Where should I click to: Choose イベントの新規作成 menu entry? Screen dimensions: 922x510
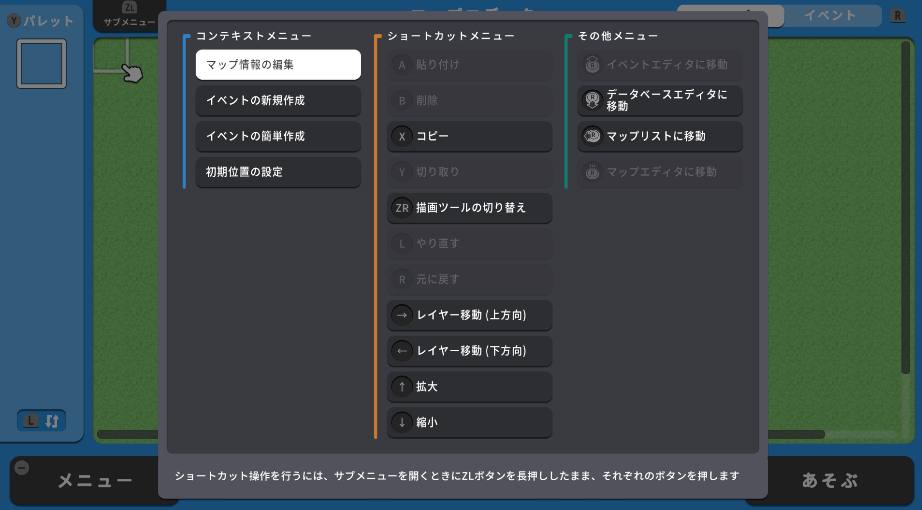(x=278, y=101)
